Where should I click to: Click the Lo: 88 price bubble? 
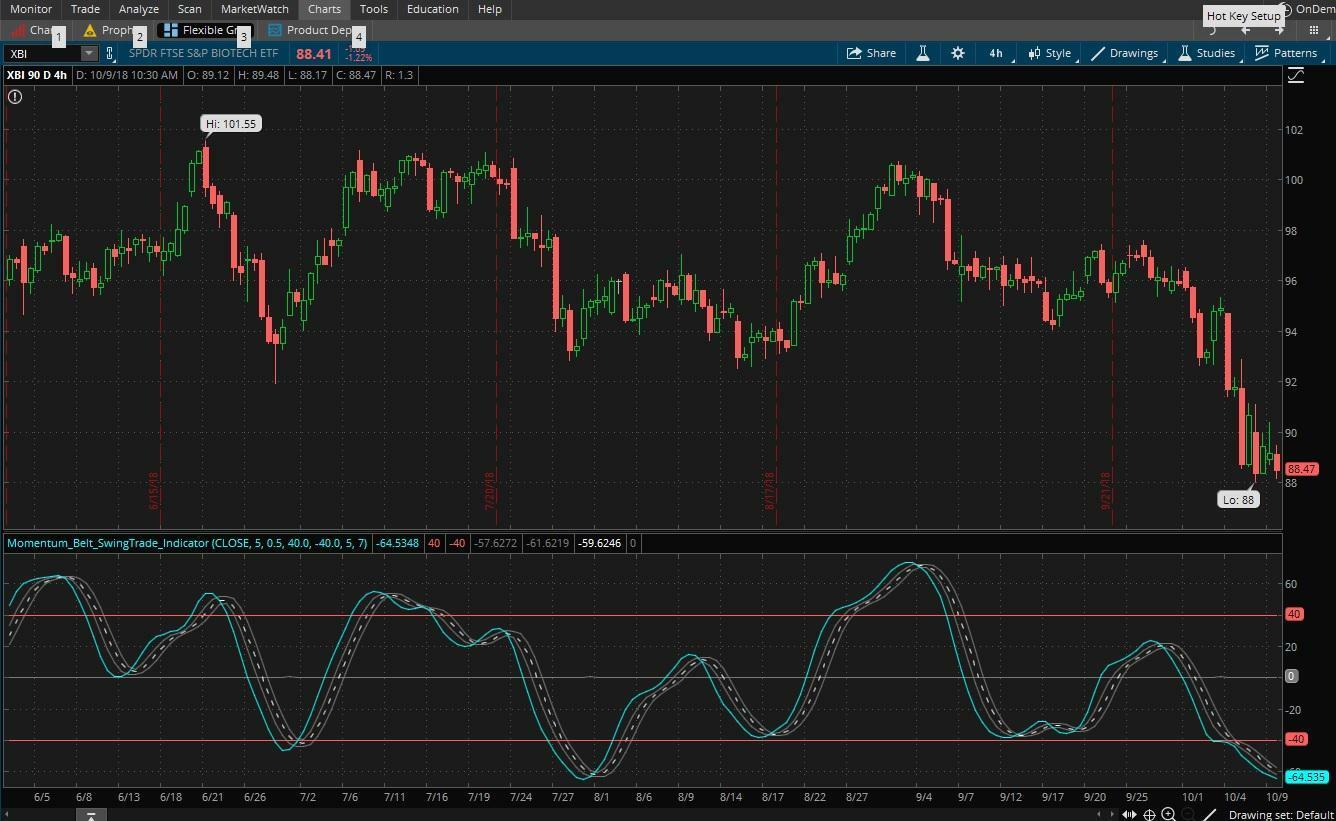1238,499
